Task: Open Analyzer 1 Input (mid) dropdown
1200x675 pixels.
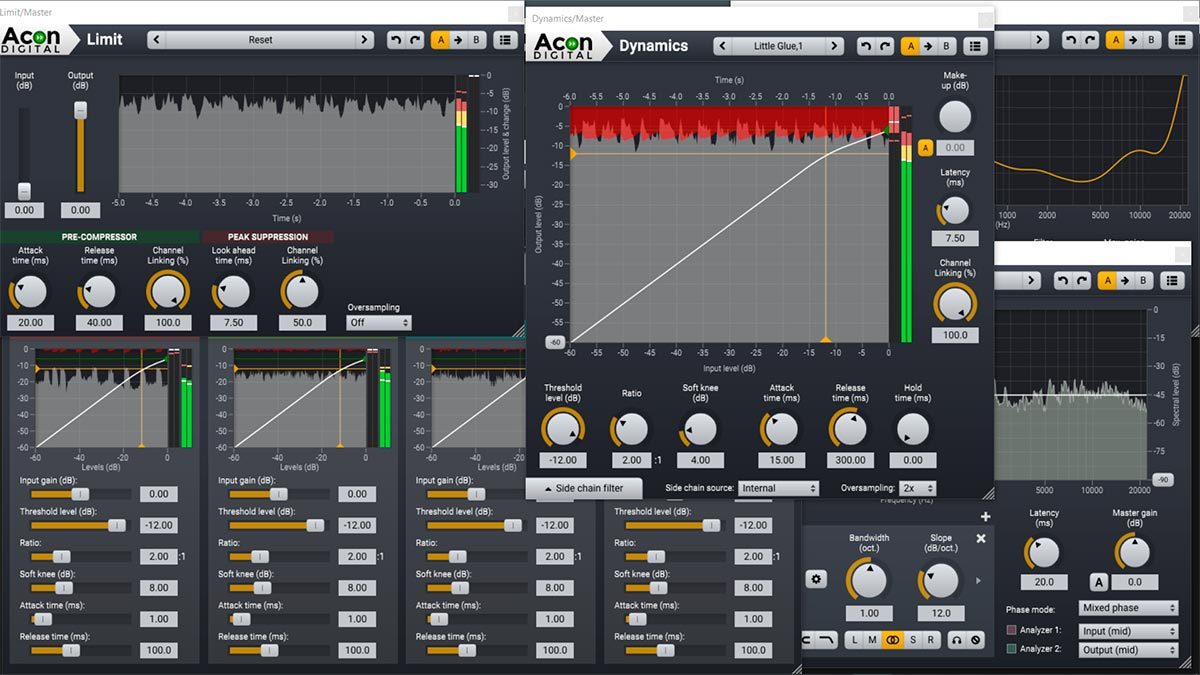Action: pos(1129,631)
